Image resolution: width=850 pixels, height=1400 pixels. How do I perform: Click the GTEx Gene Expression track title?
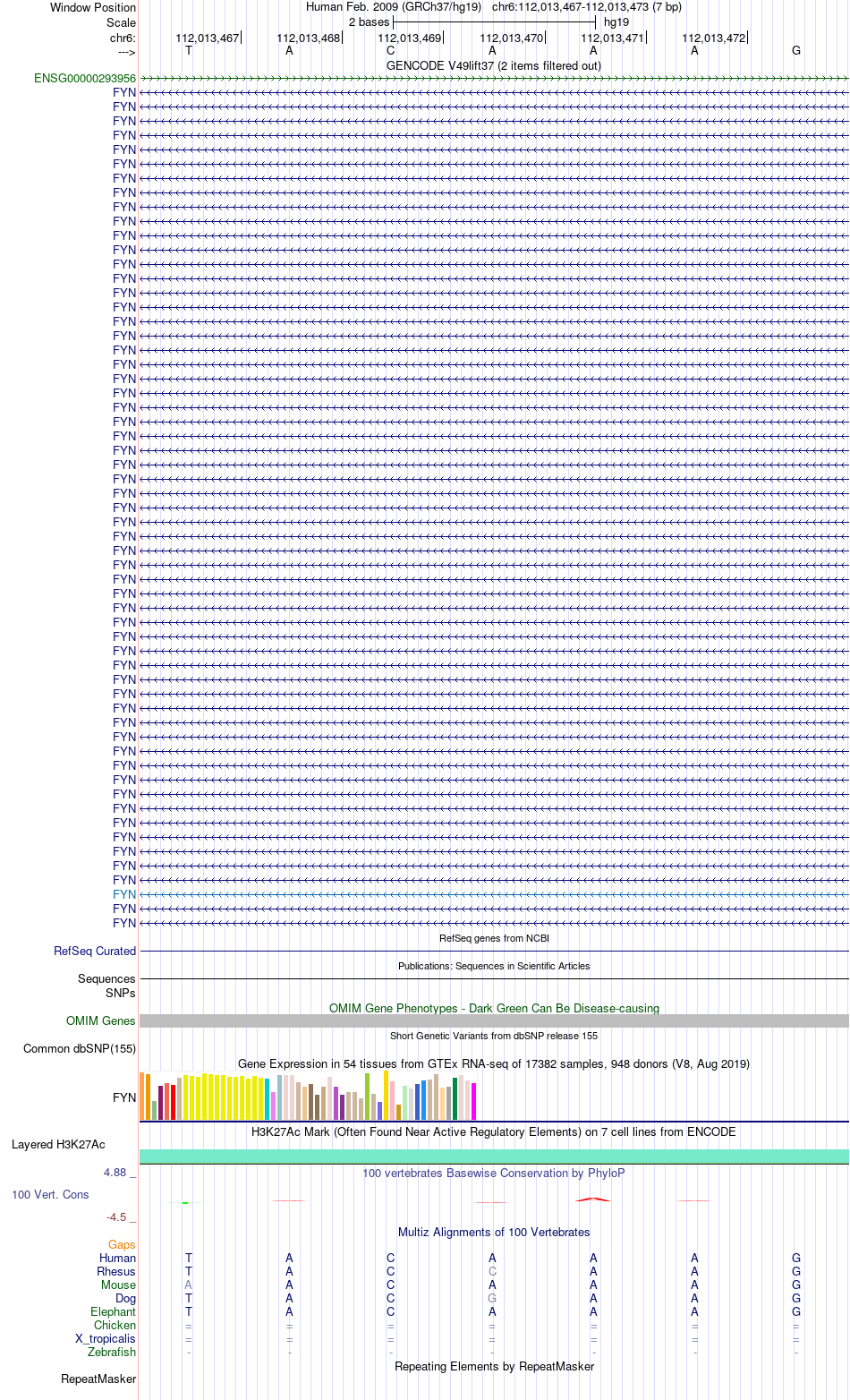(x=494, y=1064)
